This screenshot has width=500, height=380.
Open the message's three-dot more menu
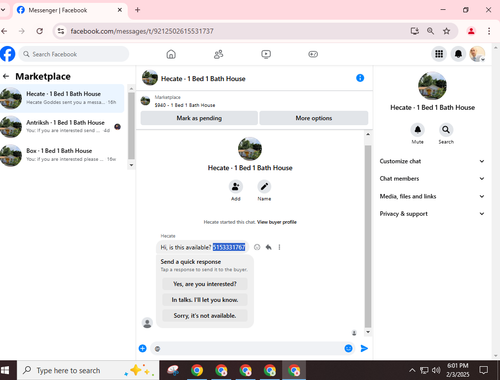pos(279,247)
